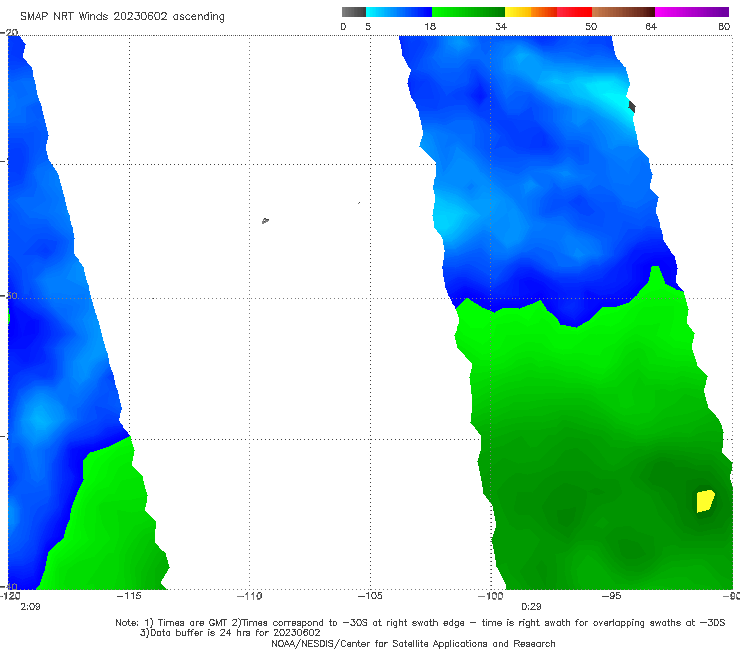This screenshot has height=650, width=740.
Task: Click the small island outline near -110 longitude
Action: pyautogui.click(x=265, y=220)
